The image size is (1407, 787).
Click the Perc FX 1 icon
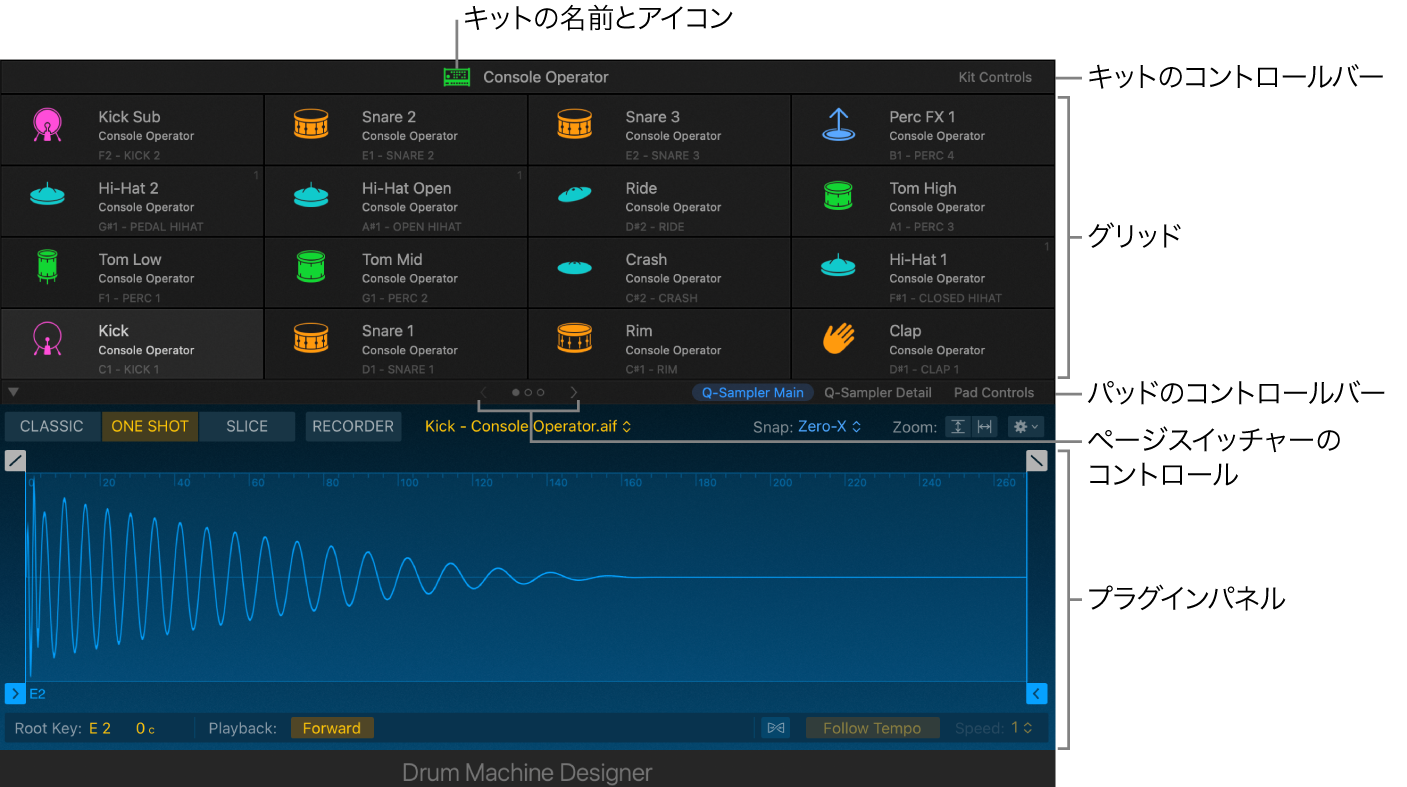point(837,123)
